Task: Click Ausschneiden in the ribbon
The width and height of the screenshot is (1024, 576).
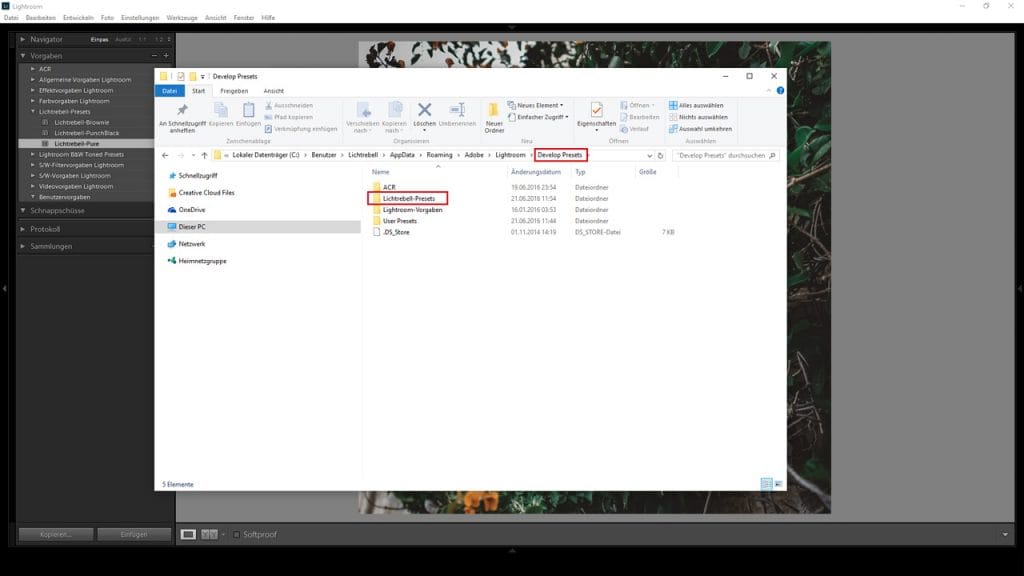Action: 289,105
